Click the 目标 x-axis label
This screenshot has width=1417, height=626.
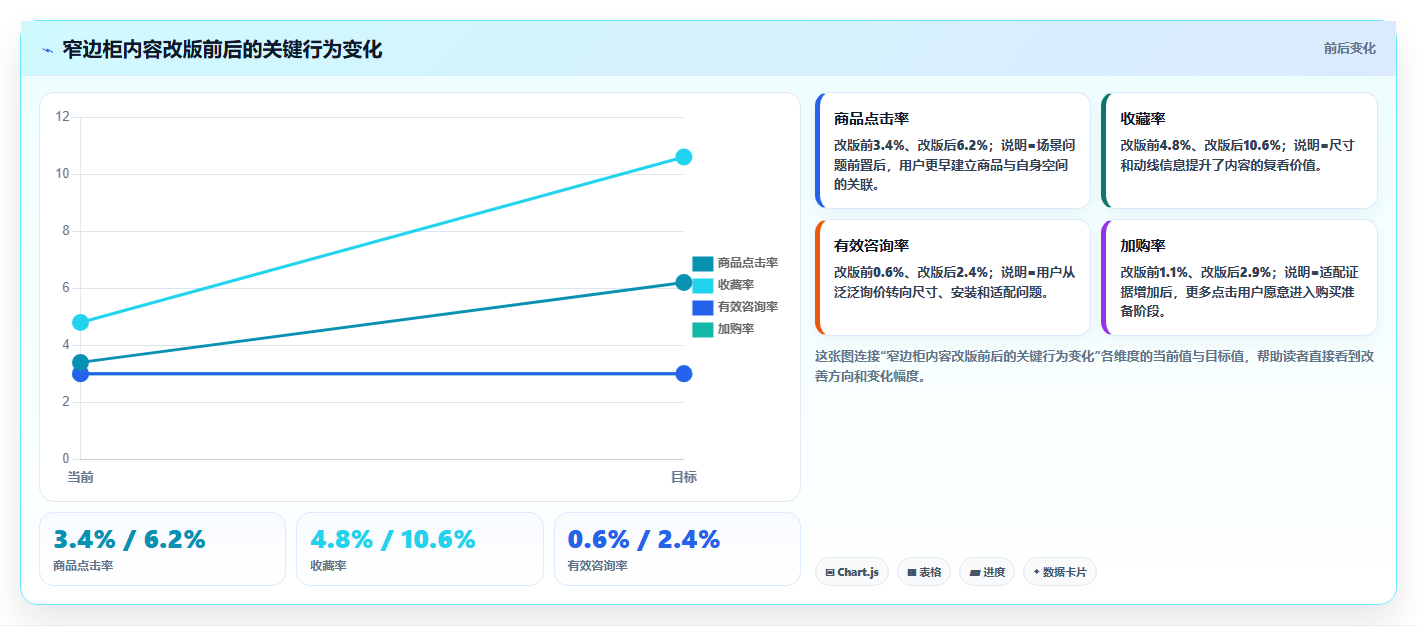click(x=684, y=477)
